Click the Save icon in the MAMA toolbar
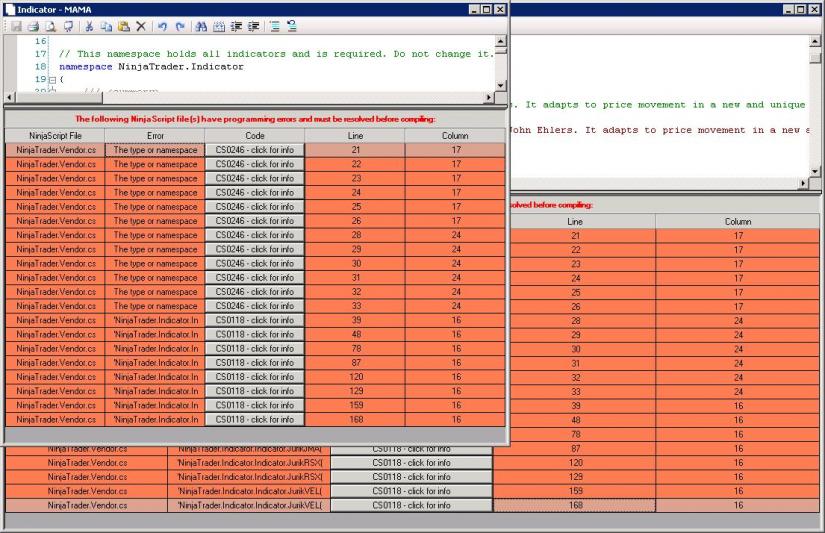 click(16, 26)
